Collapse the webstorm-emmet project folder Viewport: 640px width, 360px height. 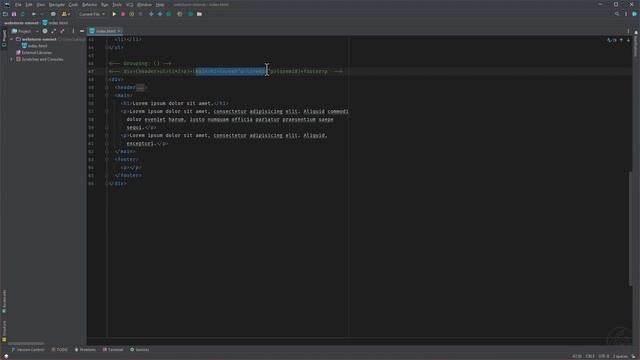point(12,39)
